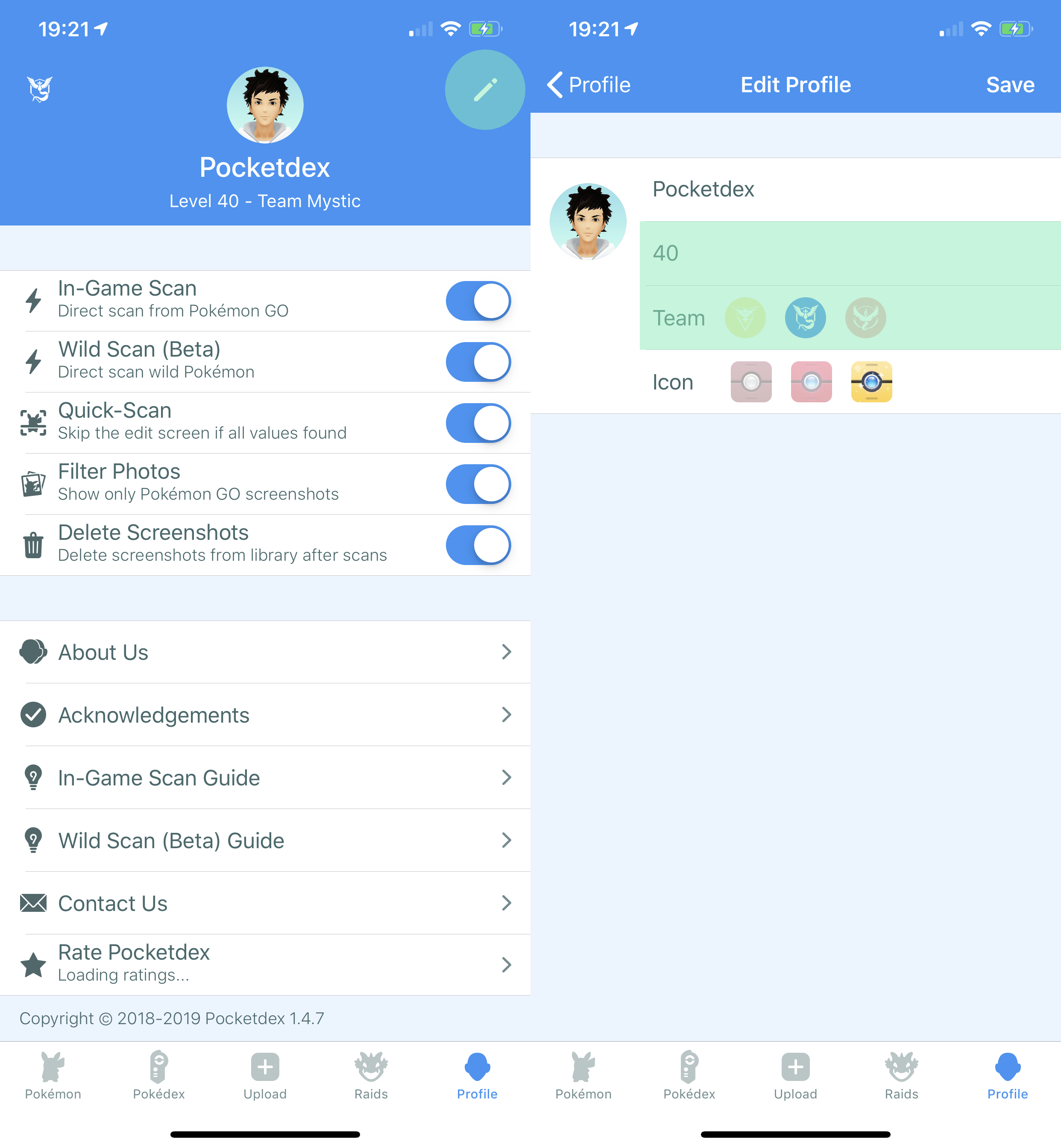Tap Rate Pocketdex menu item

pyautogui.click(x=265, y=964)
